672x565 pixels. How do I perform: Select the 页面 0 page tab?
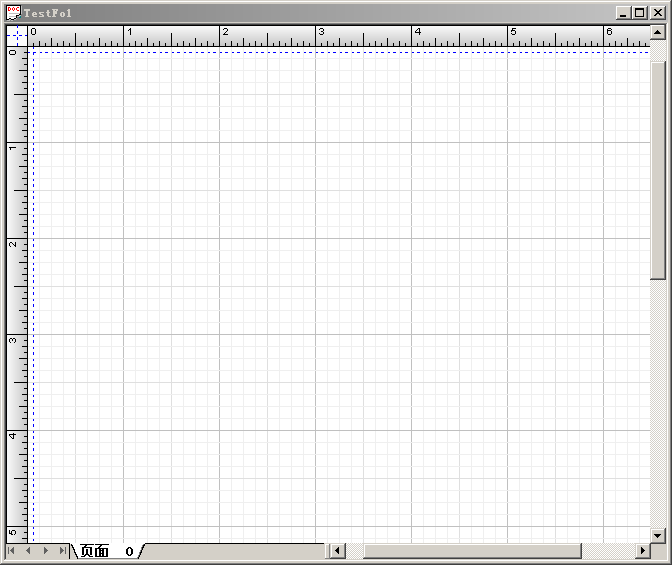point(107,551)
